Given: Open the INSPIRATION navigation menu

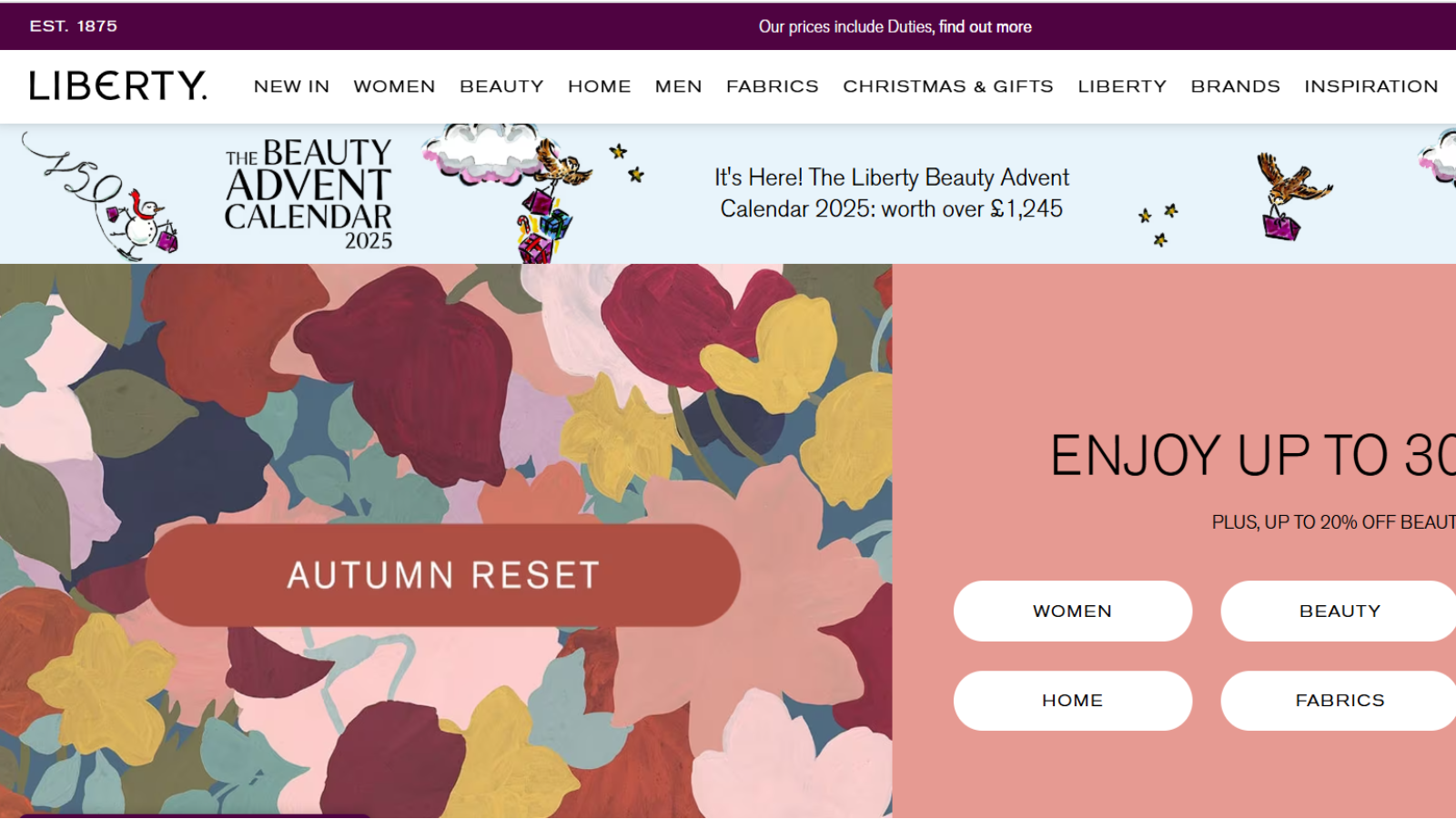Looking at the screenshot, I should 1370,86.
